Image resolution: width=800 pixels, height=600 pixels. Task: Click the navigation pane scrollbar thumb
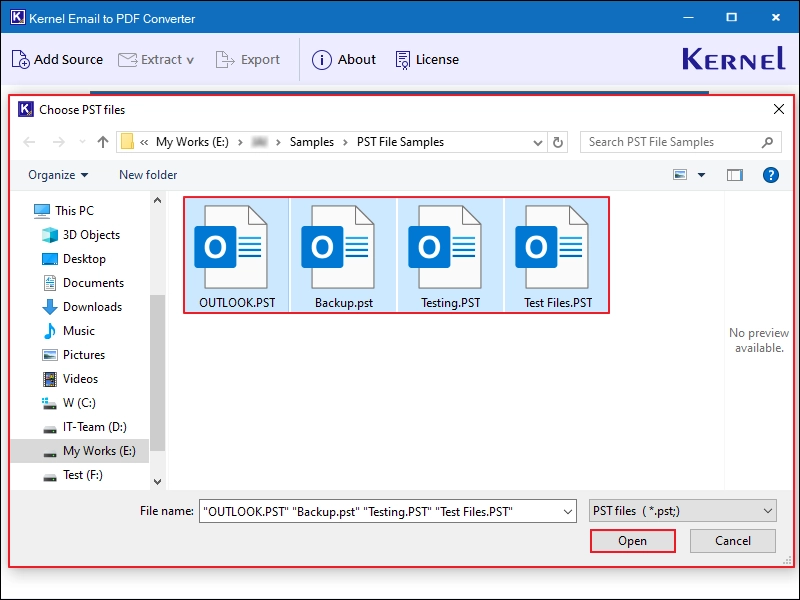[158, 373]
